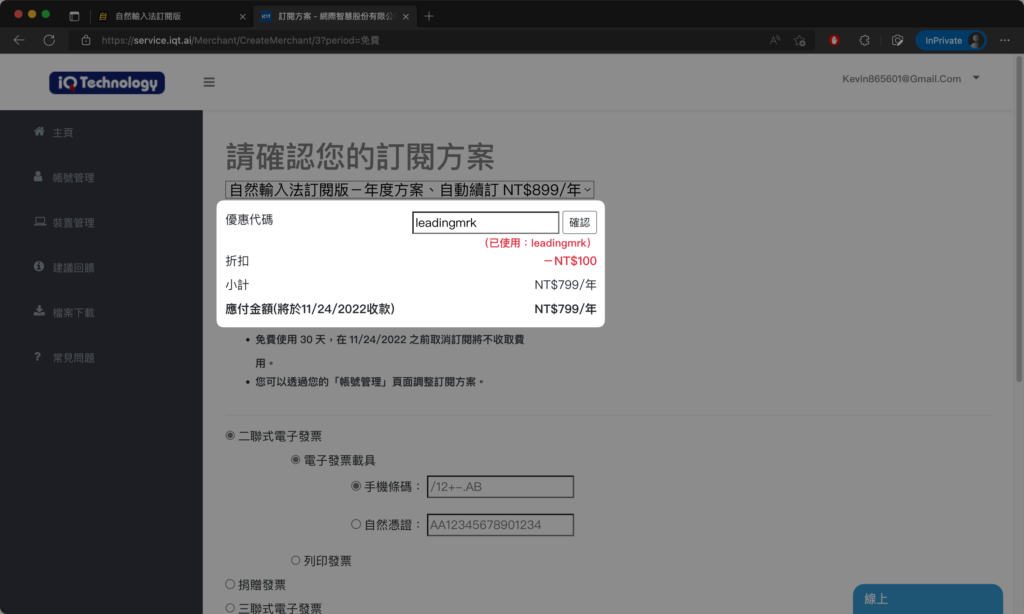Select 手機條碼 radio button
The height and width of the screenshot is (614, 1024).
tap(356, 486)
